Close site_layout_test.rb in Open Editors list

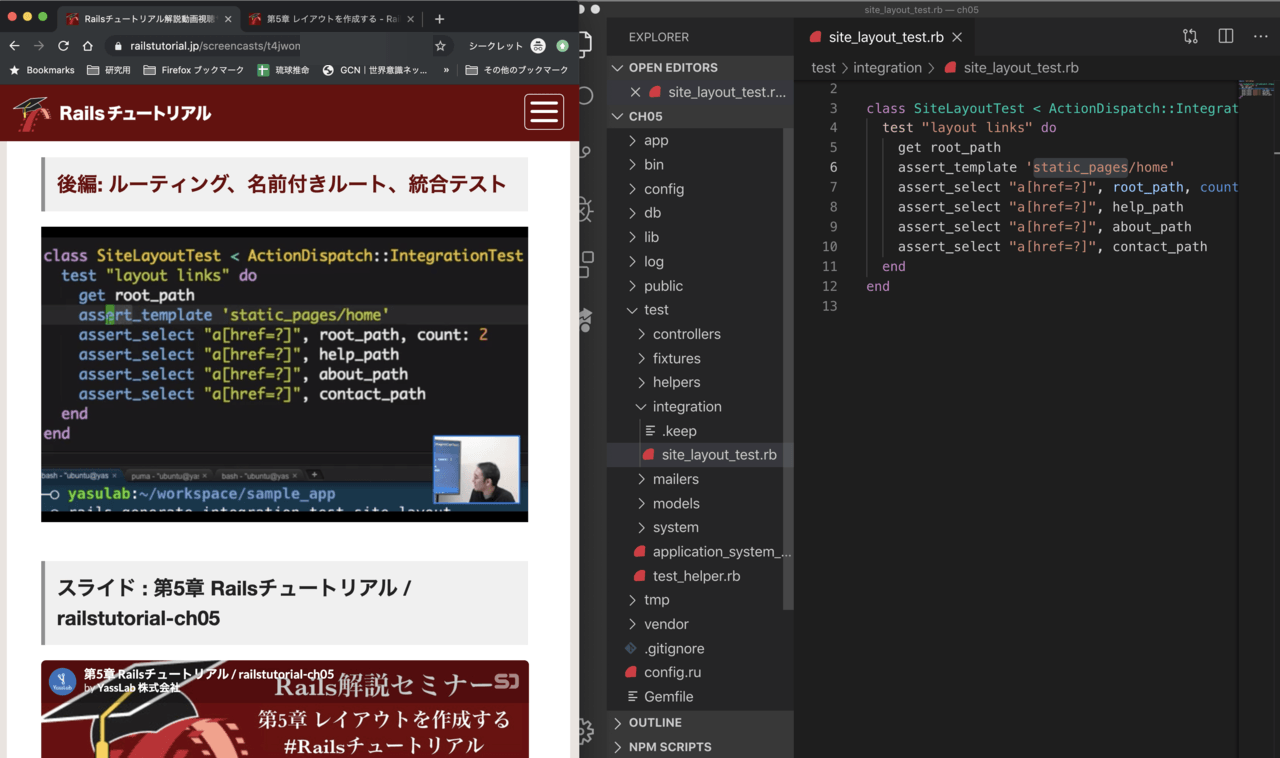tap(635, 92)
